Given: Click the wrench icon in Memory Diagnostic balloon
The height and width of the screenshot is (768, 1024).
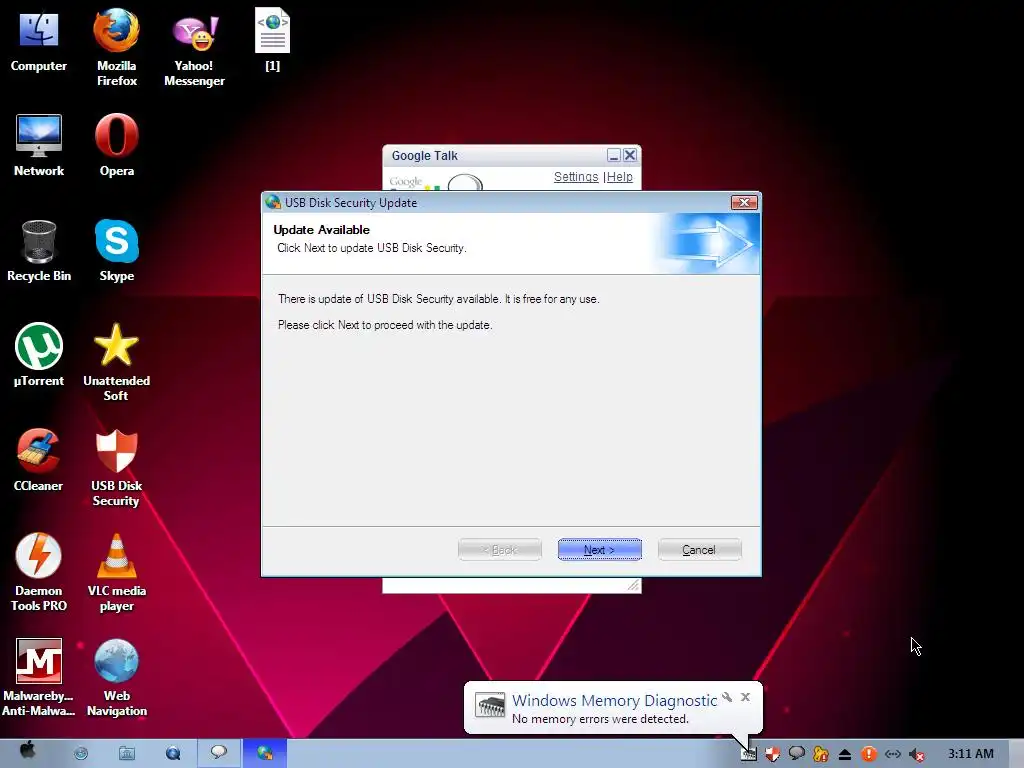Looking at the screenshot, I should [727, 697].
